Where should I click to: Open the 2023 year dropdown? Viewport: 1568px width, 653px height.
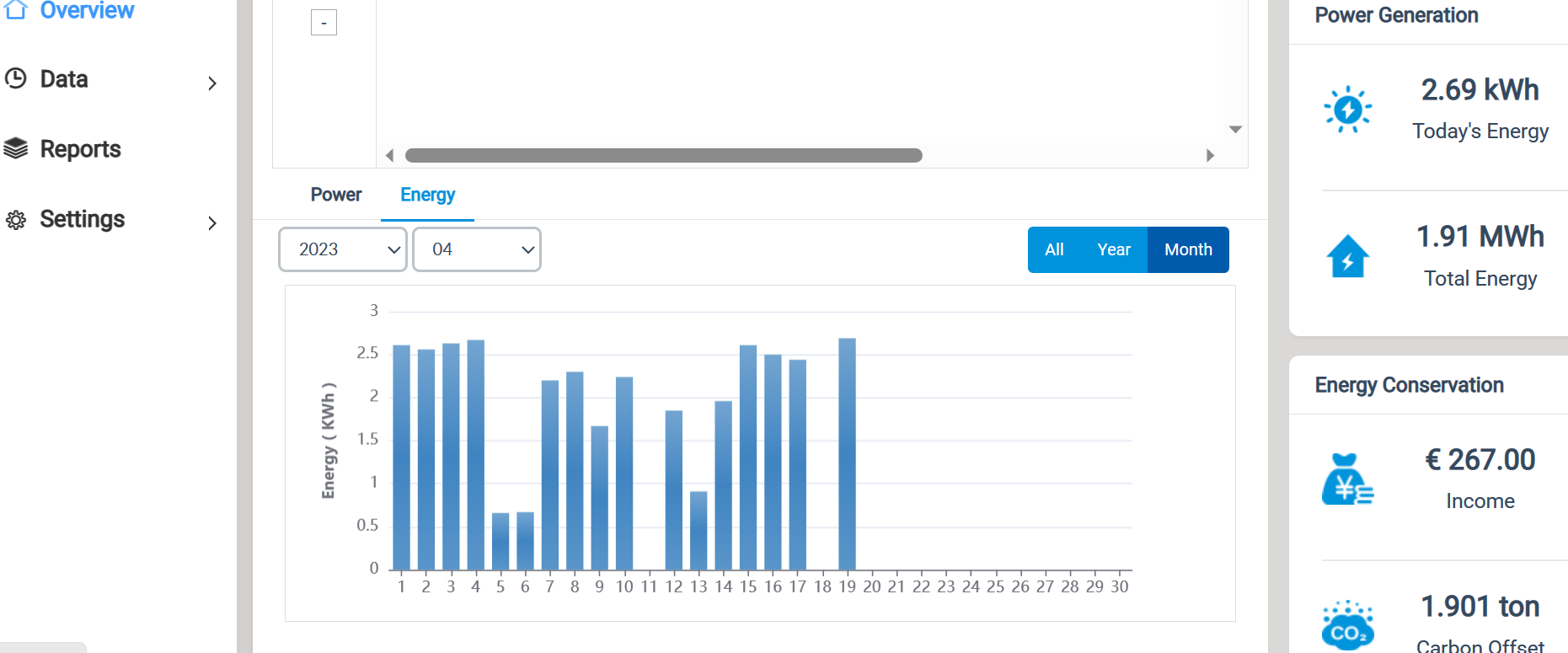tap(343, 249)
